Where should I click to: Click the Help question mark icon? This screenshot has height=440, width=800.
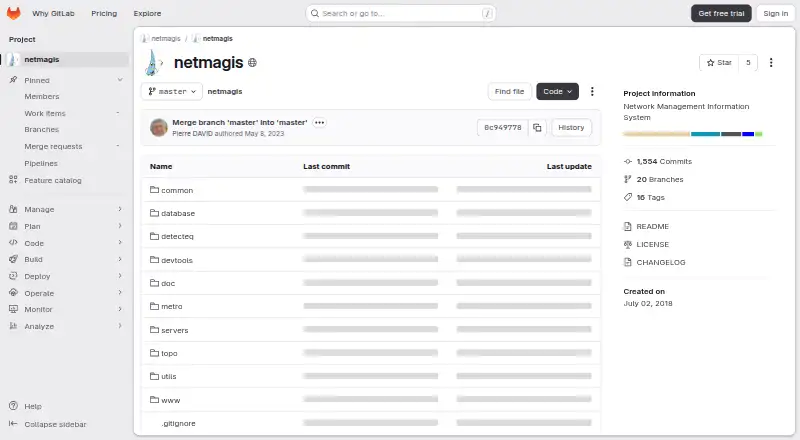coord(13,406)
